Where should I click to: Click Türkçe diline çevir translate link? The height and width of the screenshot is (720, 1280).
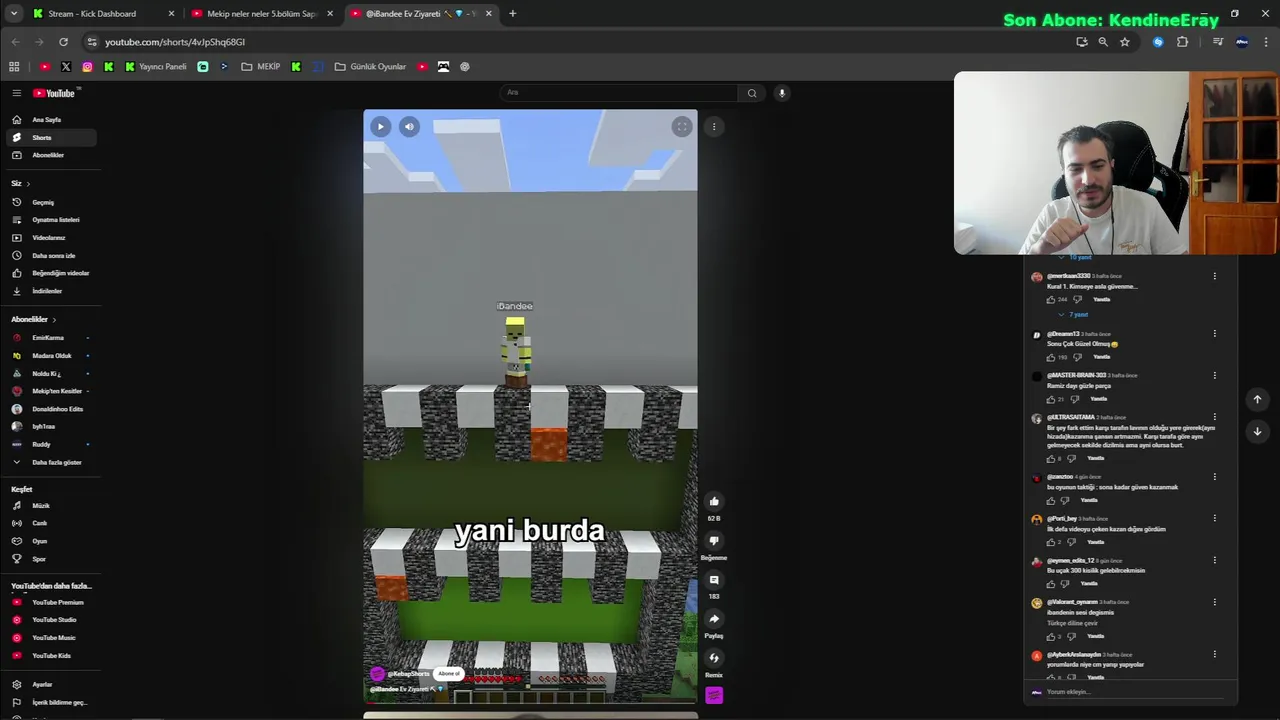(1072, 623)
